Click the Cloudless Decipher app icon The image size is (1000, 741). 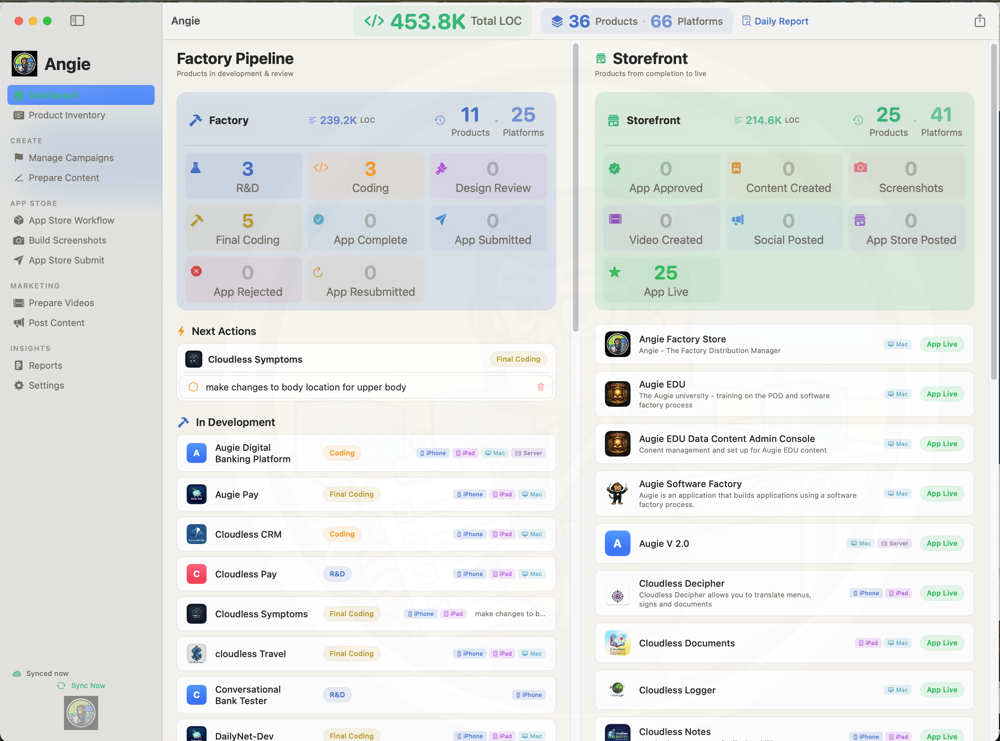coord(617,594)
